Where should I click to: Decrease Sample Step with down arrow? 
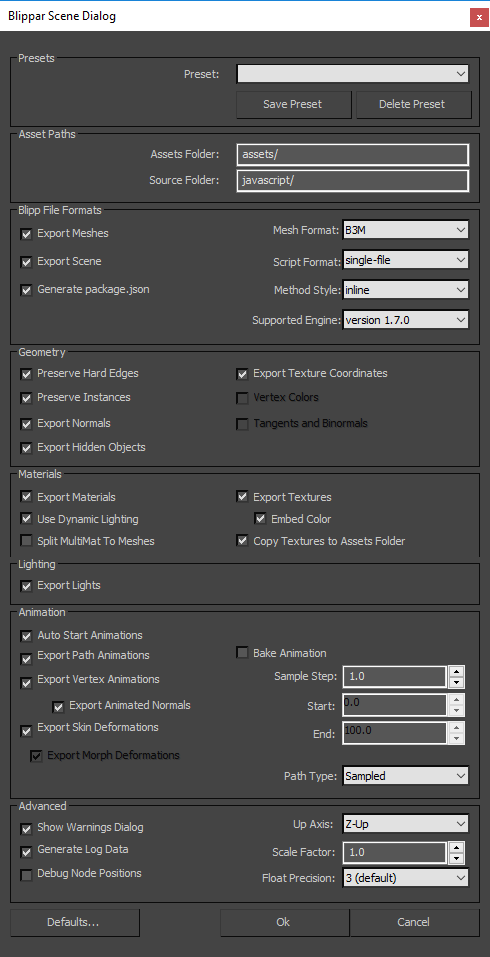point(457,682)
